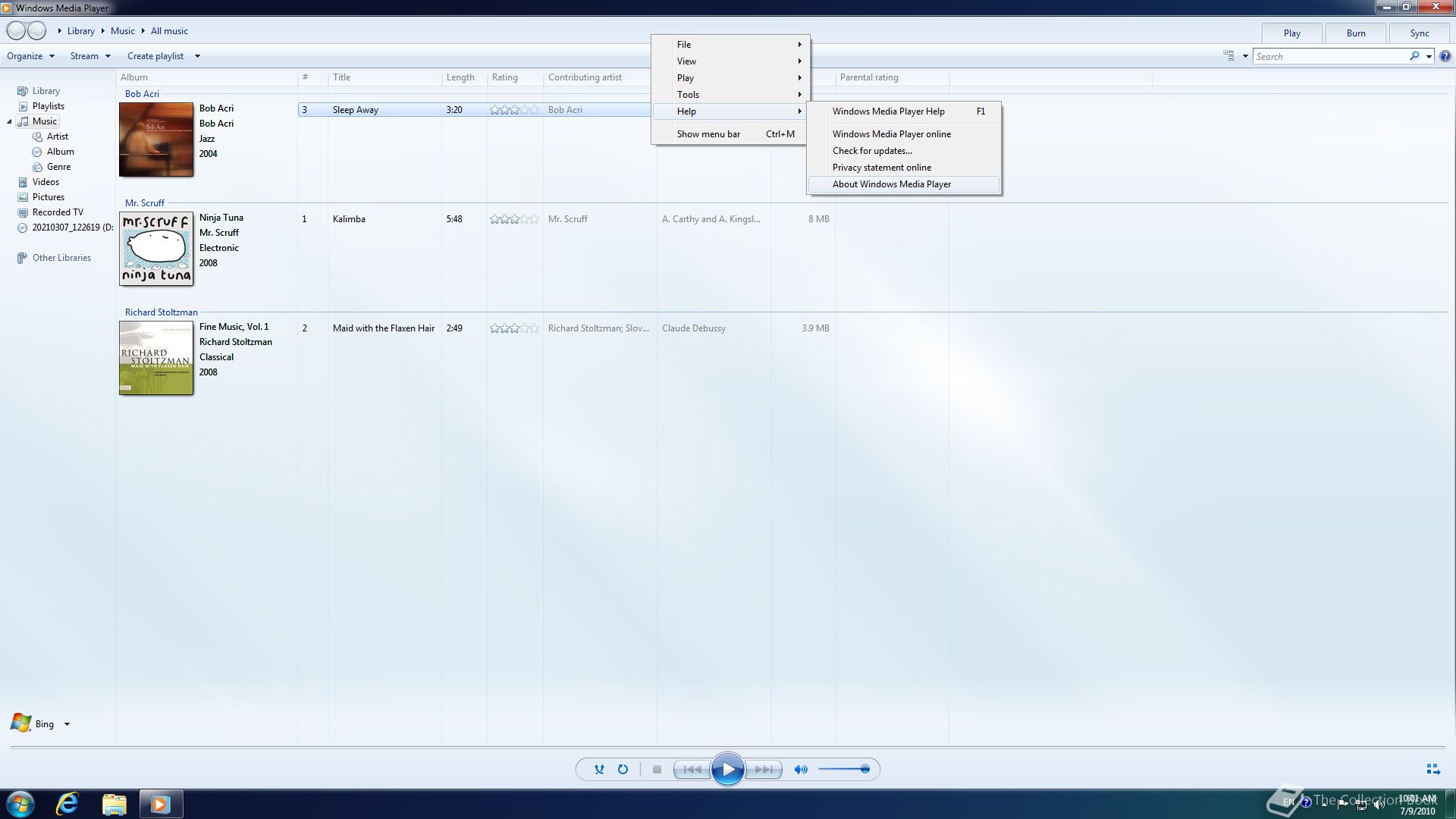This screenshot has width=1456, height=819.
Task: Click Library in breadcrumb path
Action: pyautogui.click(x=80, y=31)
